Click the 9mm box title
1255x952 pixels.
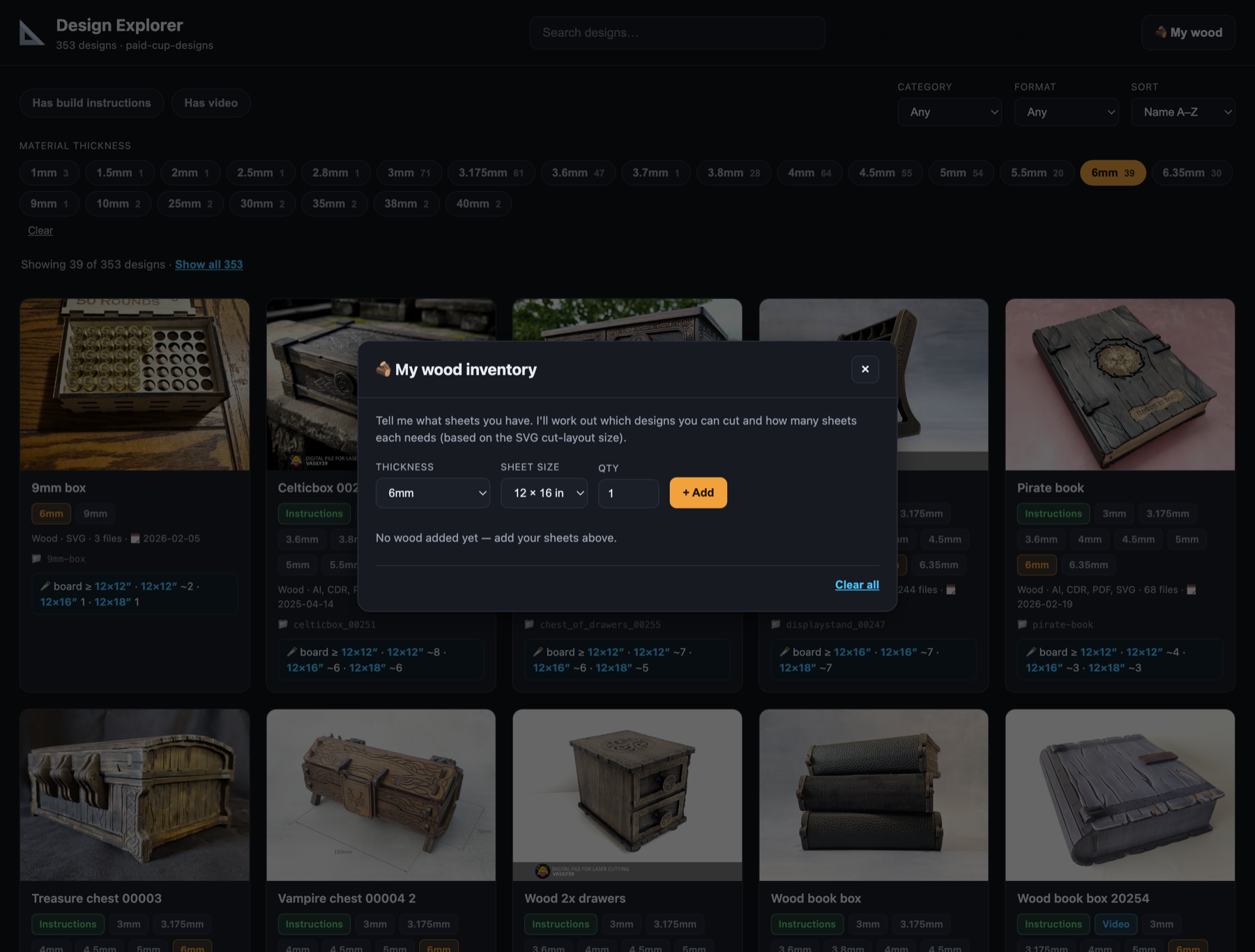59,488
